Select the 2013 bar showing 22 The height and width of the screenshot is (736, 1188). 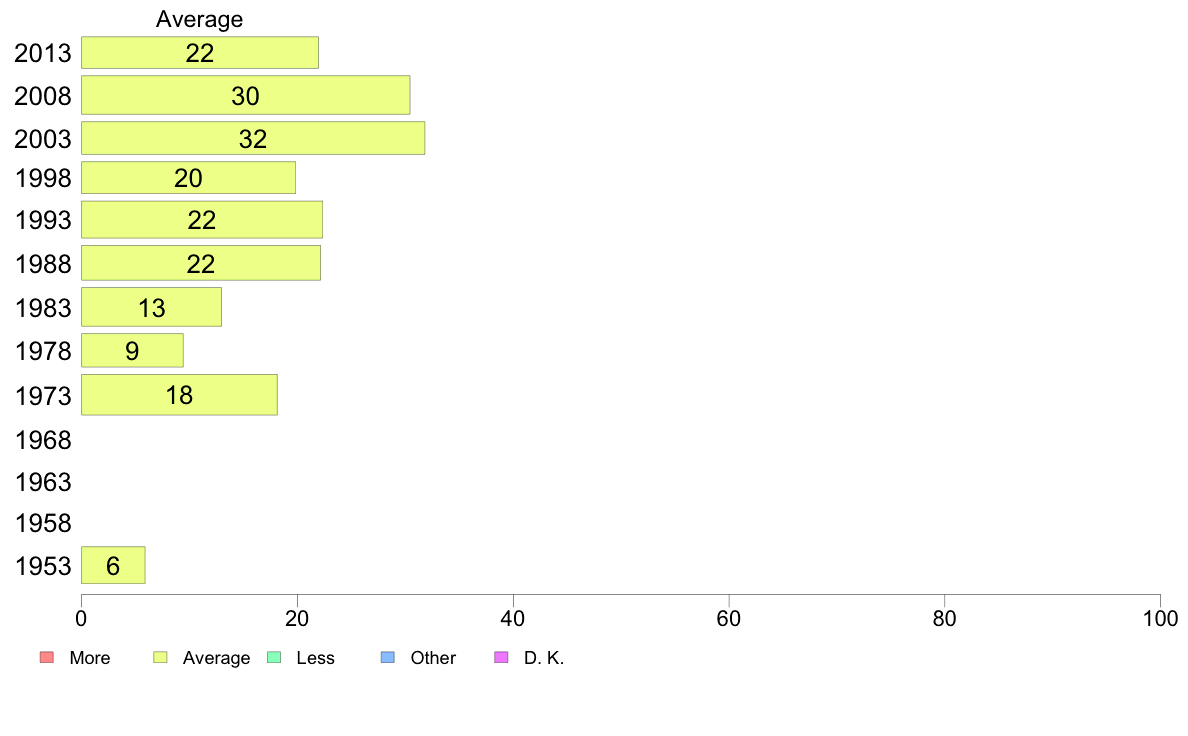tap(200, 52)
